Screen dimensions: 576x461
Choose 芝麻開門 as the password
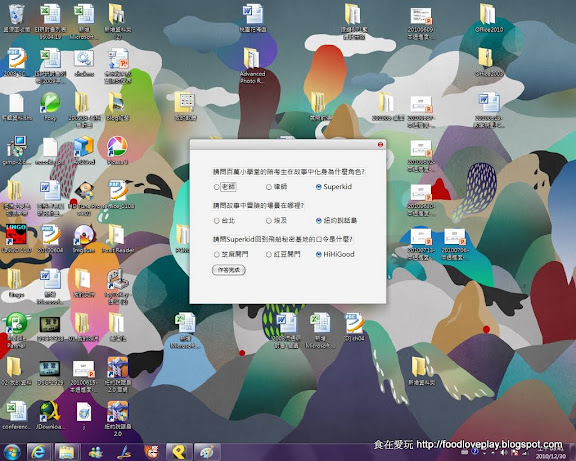point(231,254)
